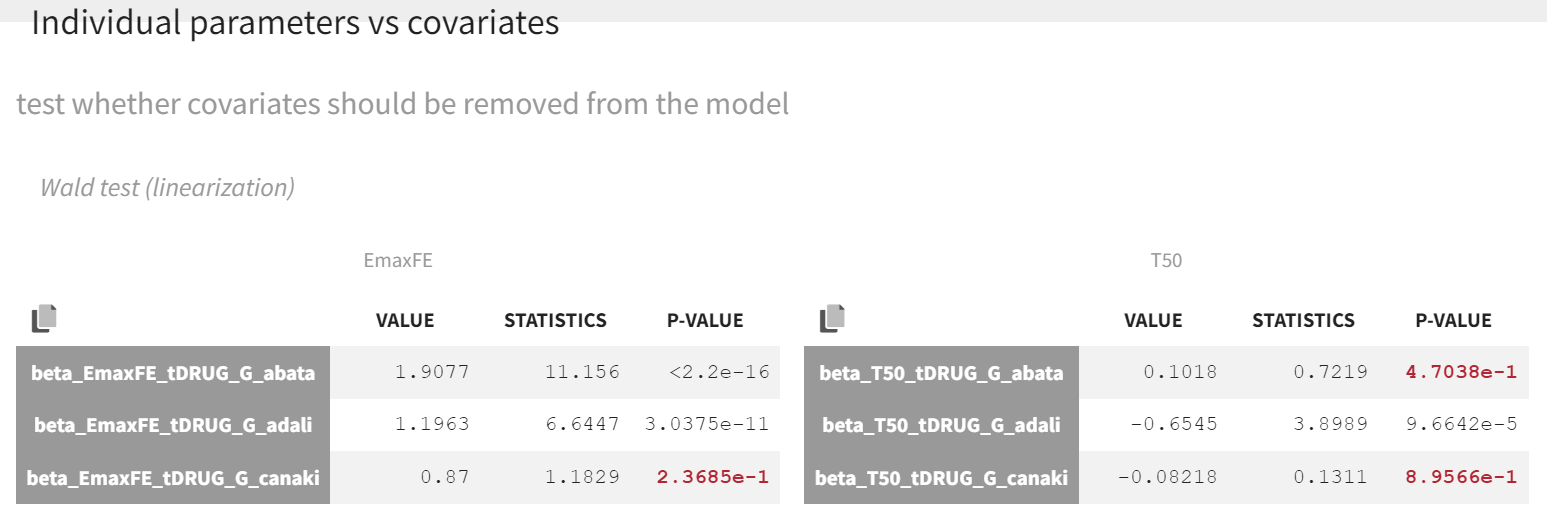Select the beta_EmaxFE_tDRUG_G_adali row header

[x=173, y=425]
